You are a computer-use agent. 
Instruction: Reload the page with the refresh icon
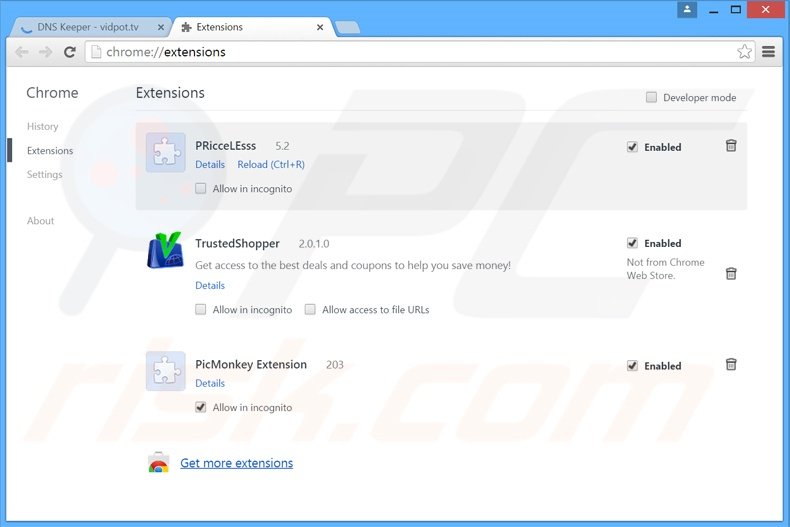[x=70, y=52]
